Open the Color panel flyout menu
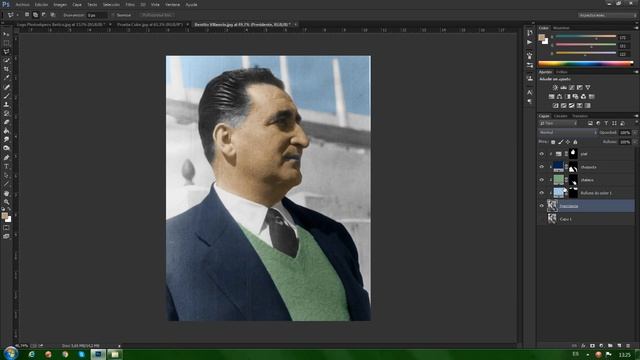 pyautogui.click(x=636, y=28)
